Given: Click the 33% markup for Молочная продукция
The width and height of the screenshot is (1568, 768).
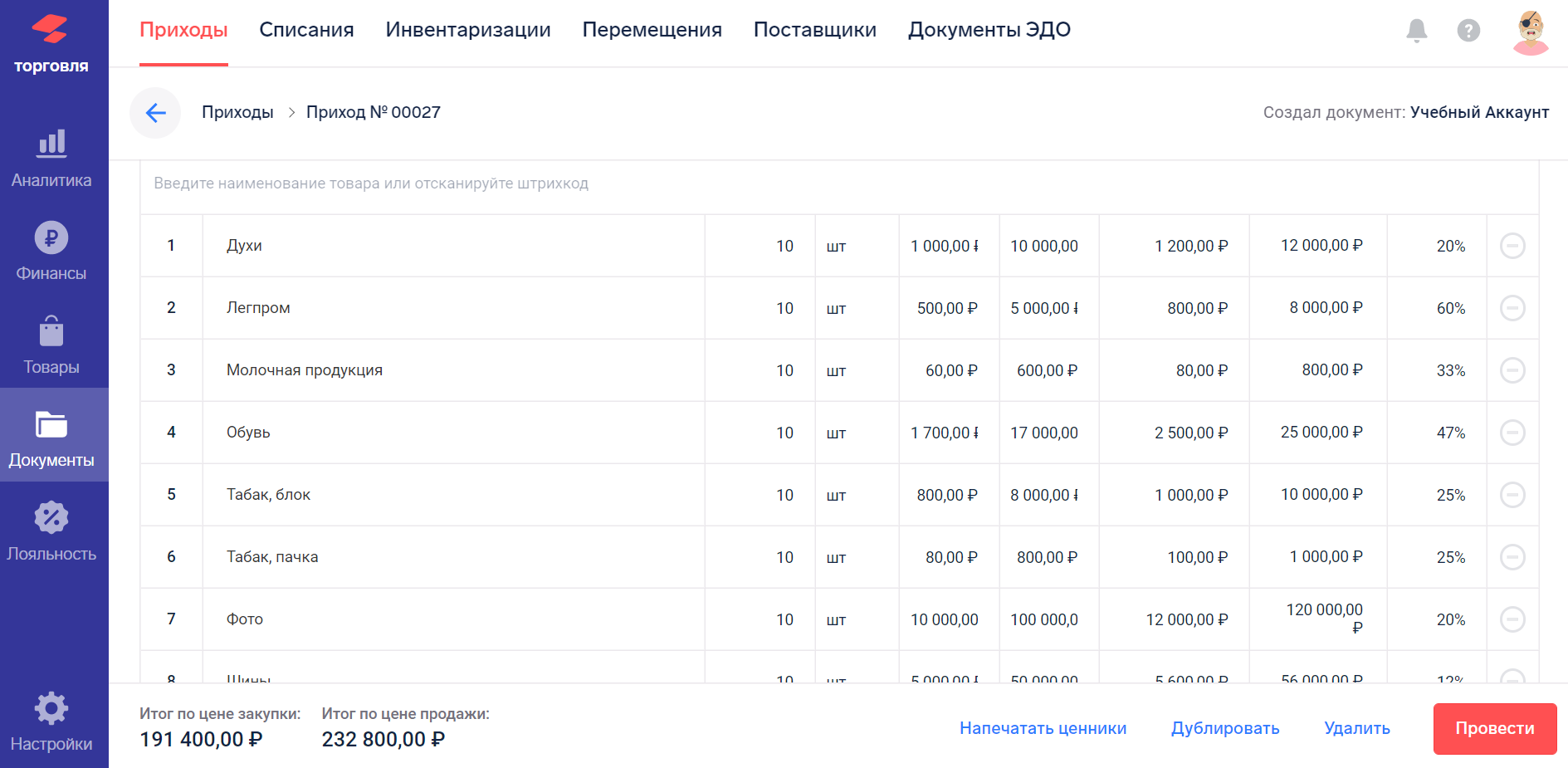Looking at the screenshot, I should click(1451, 370).
